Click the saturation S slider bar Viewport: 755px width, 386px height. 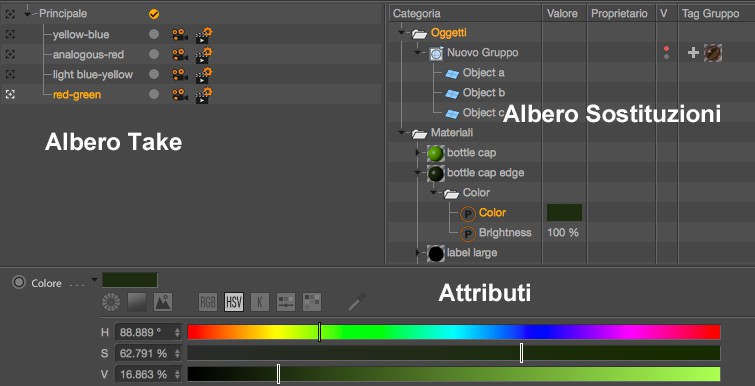(454, 353)
